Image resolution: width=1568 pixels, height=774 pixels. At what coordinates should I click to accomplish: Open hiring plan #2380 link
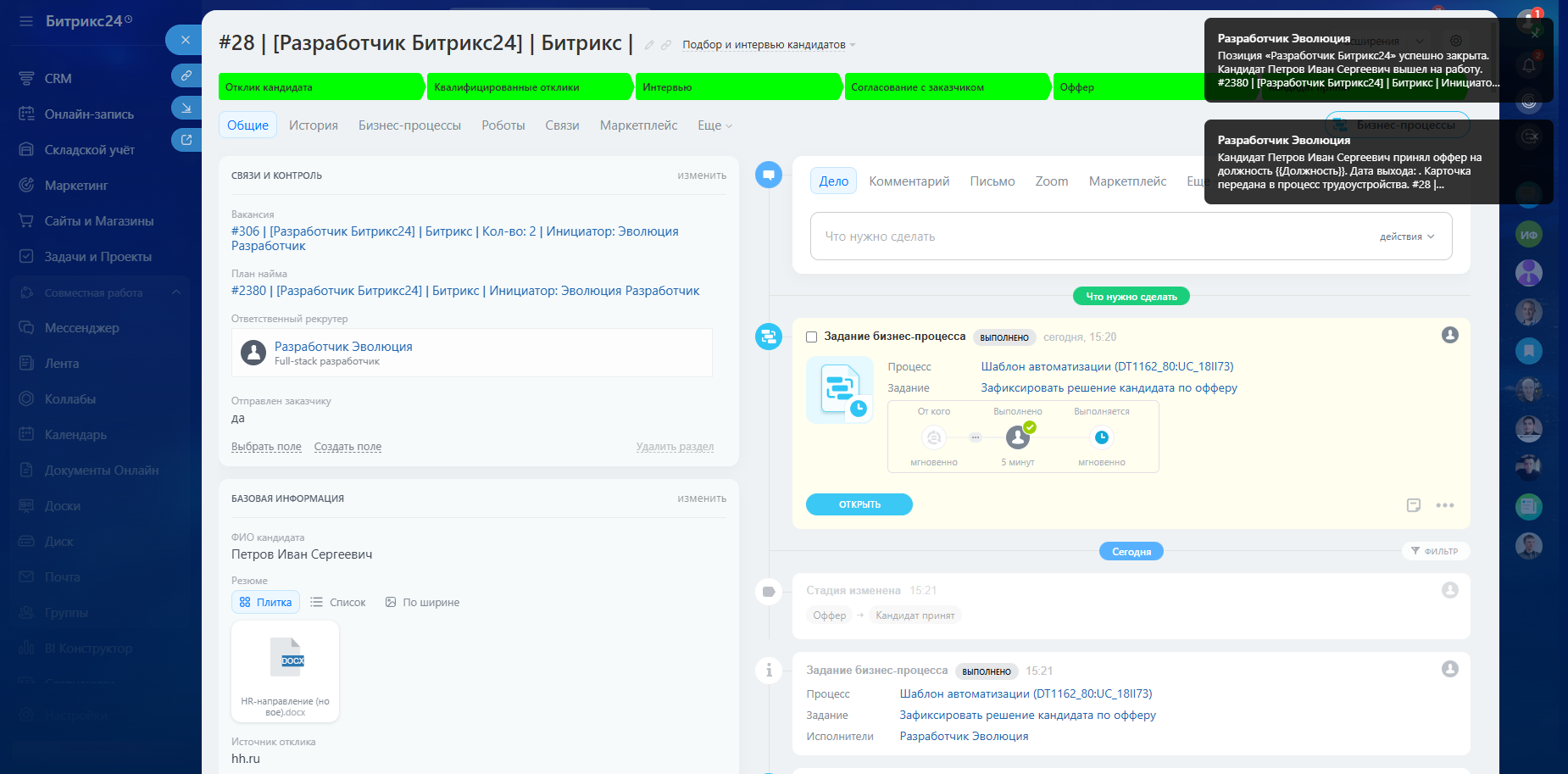pos(465,291)
